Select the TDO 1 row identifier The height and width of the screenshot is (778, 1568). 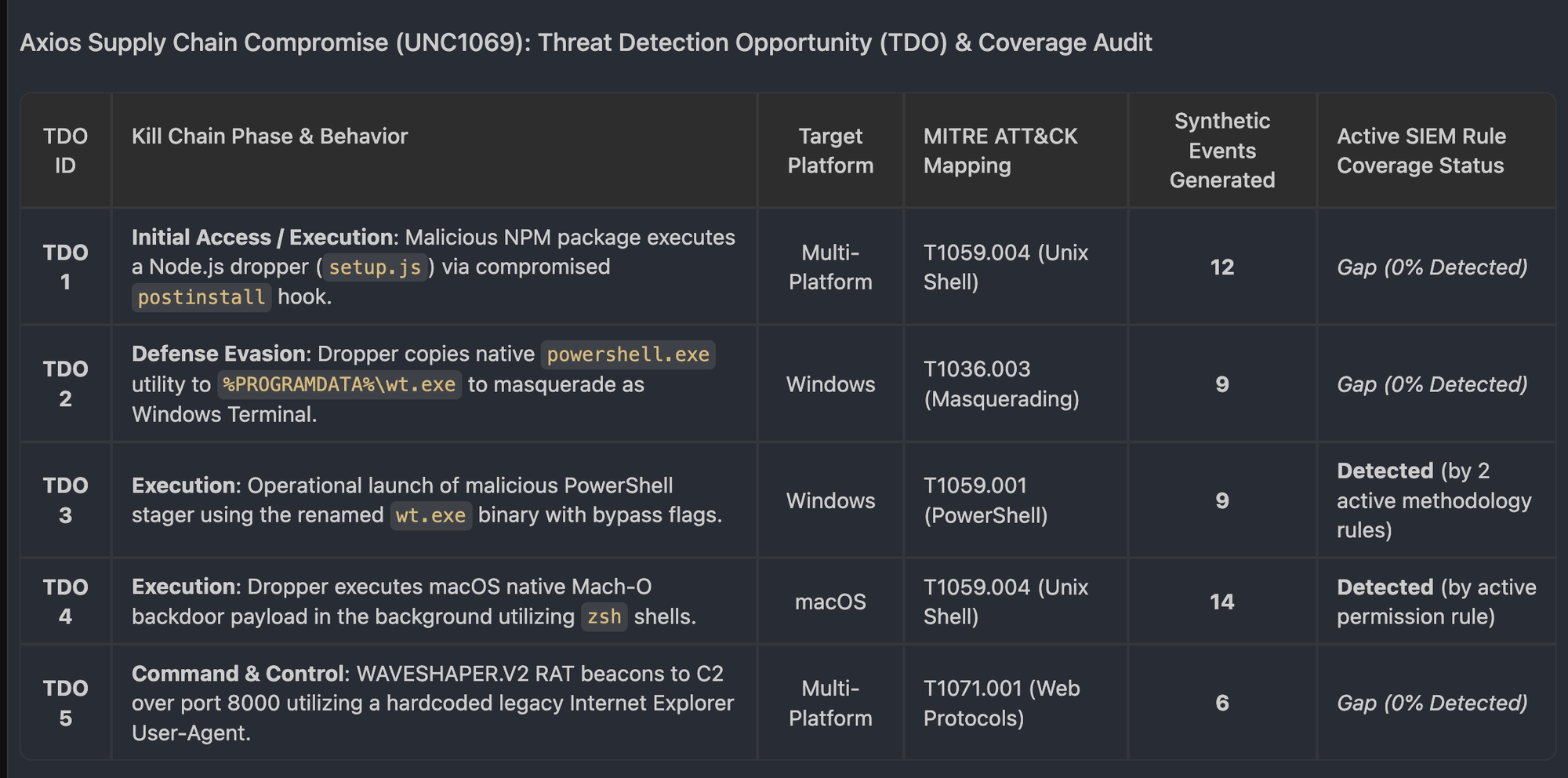coord(65,267)
